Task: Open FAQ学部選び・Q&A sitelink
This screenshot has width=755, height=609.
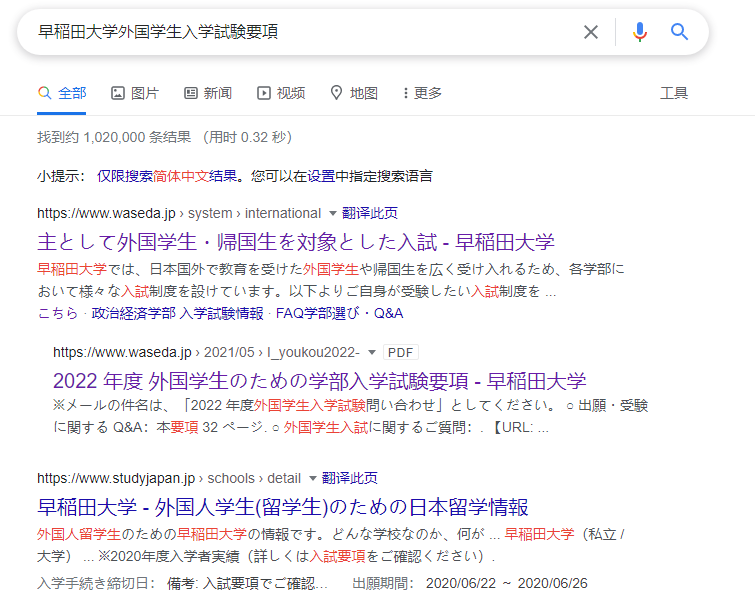Action: 339,313
